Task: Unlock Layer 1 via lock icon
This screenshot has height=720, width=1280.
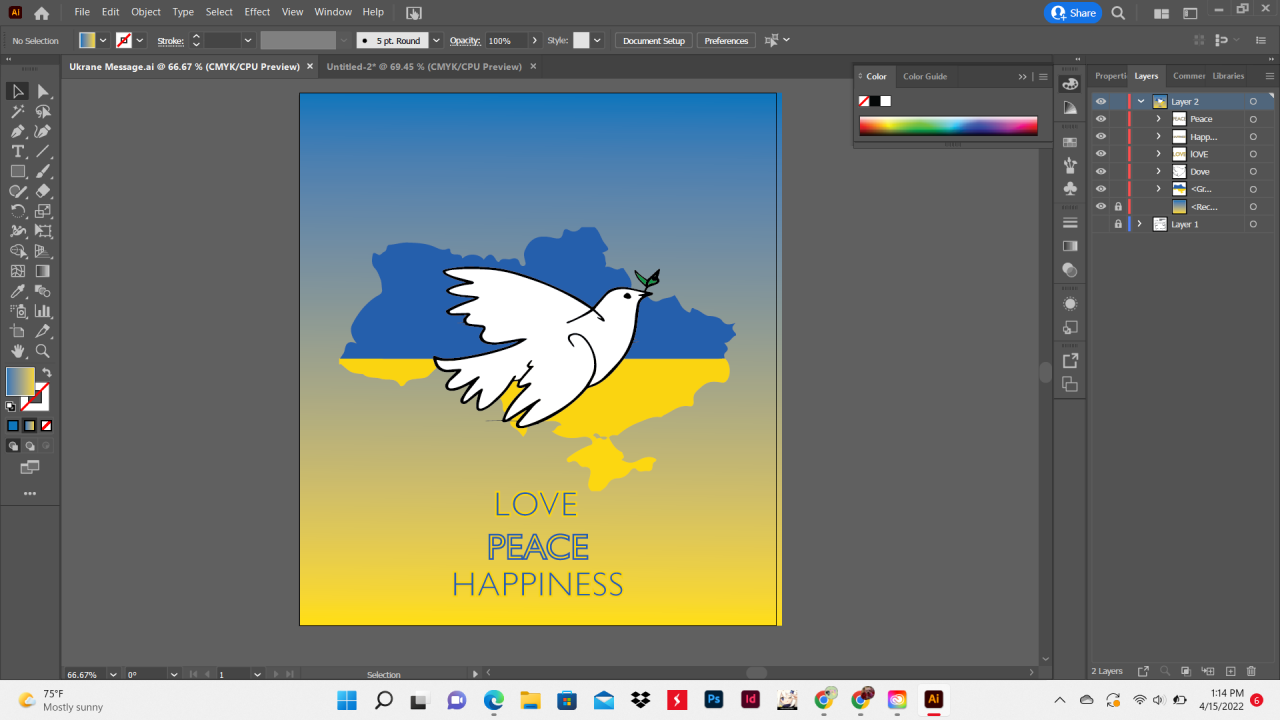Action: (x=1118, y=224)
